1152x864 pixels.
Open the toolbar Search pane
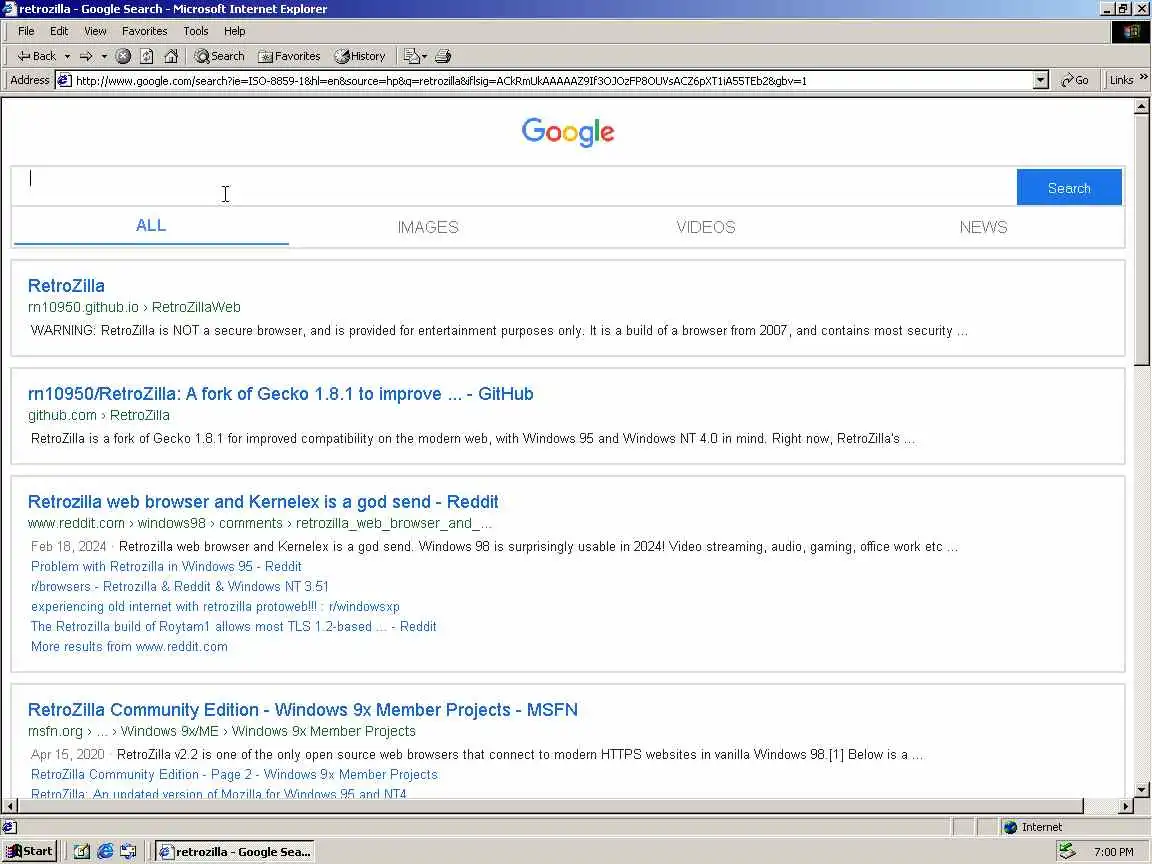point(219,56)
